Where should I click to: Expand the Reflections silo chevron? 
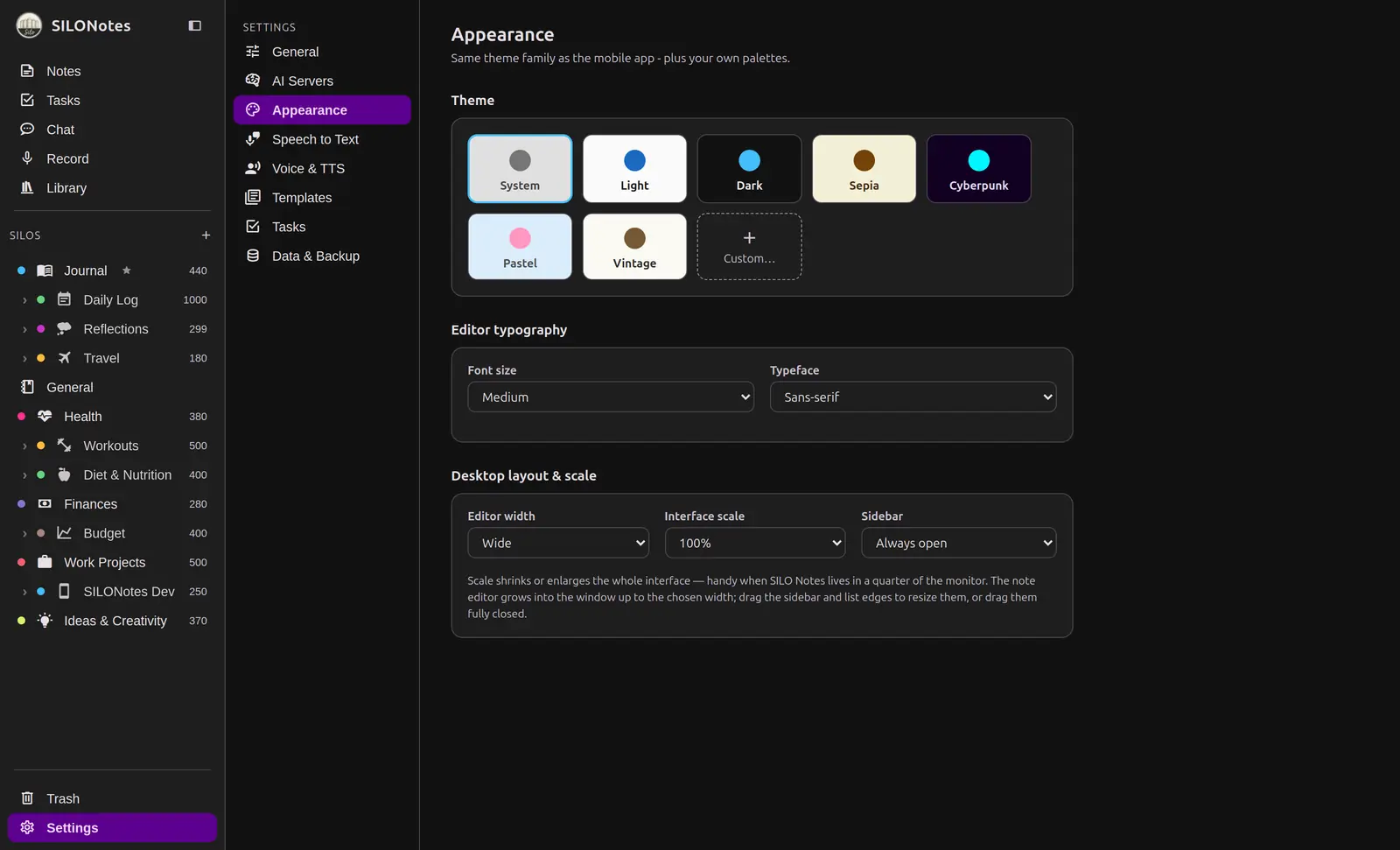point(24,329)
